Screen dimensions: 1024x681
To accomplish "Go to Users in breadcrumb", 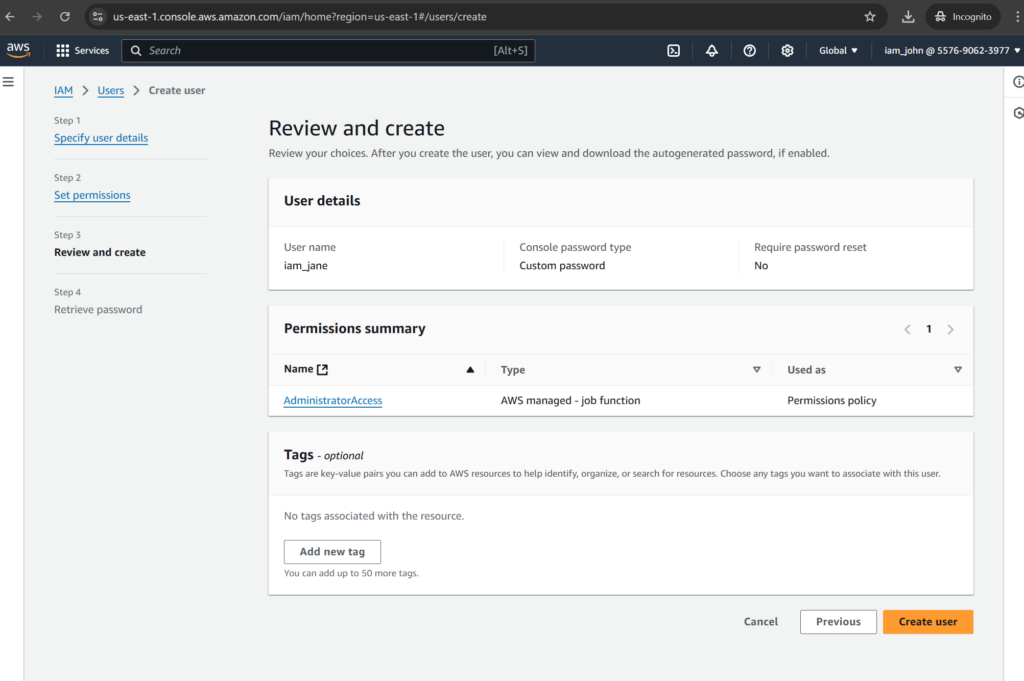I will [111, 90].
